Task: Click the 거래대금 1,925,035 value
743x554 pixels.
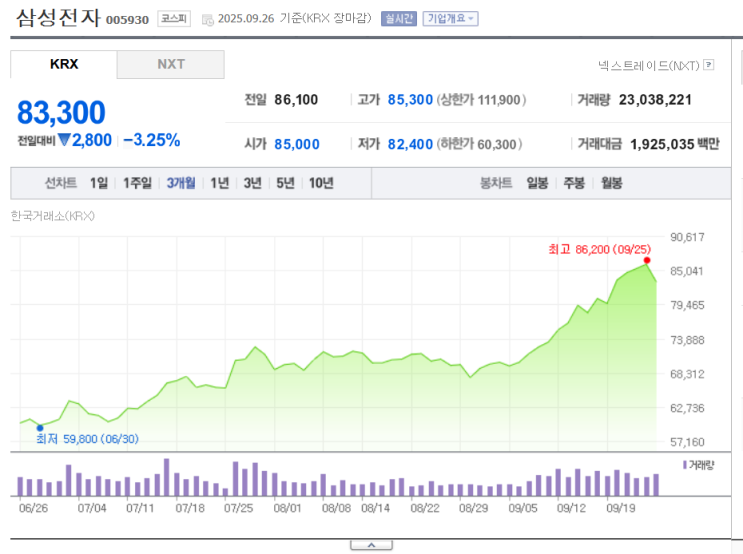Action: tap(662, 144)
